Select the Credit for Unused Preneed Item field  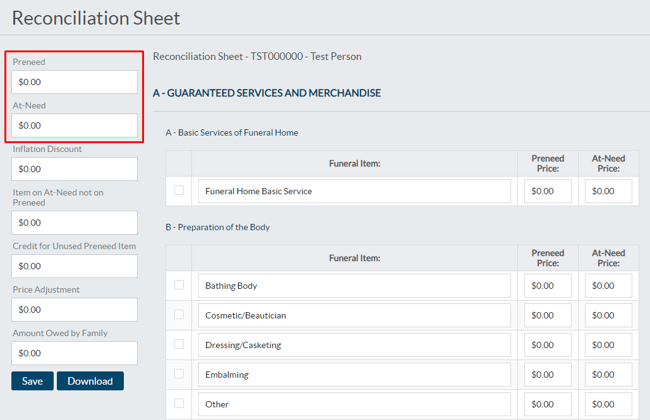pyautogui.click(x=75, y=266)
